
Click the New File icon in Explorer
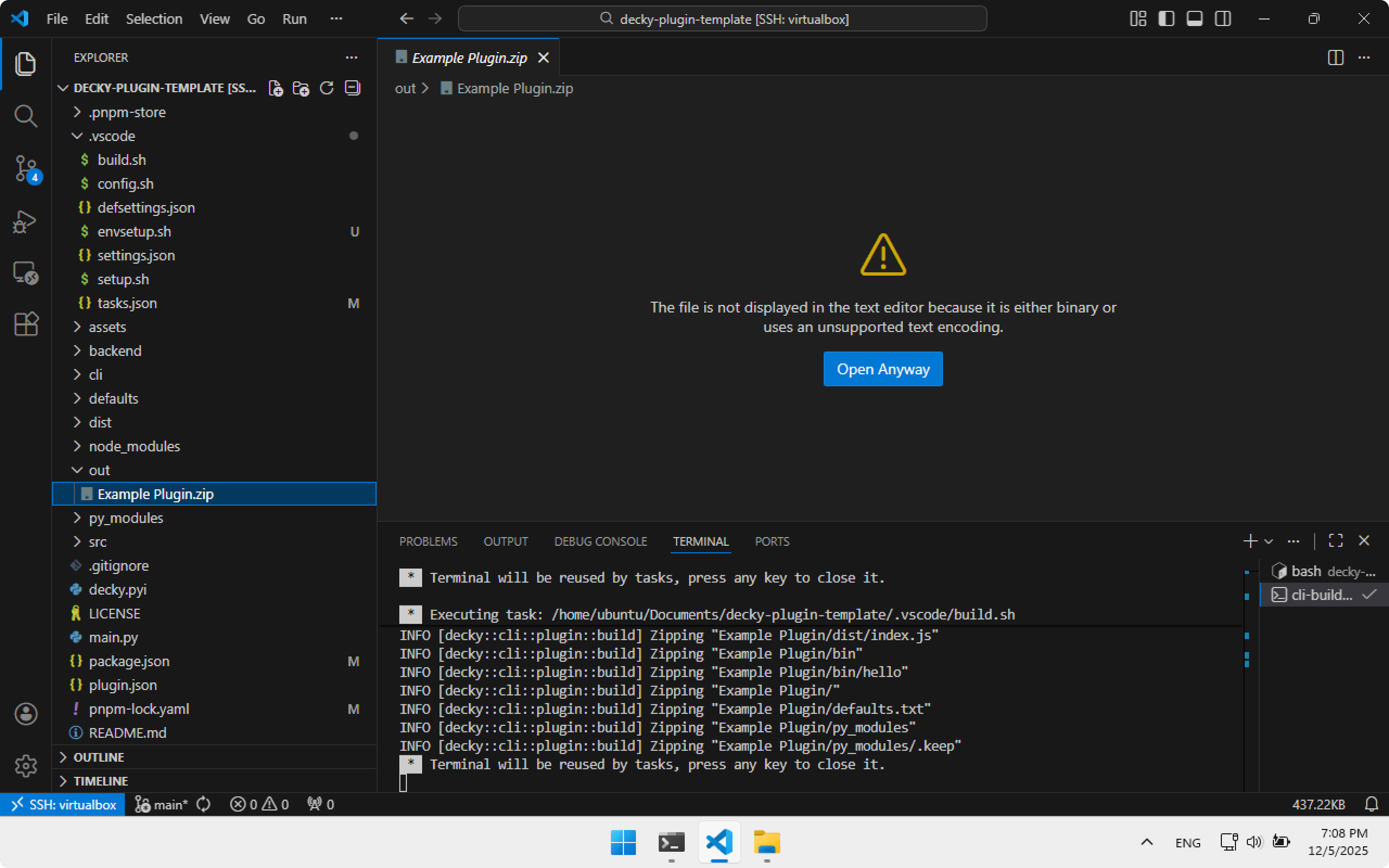pyautogui.click(x=276, y=88)
